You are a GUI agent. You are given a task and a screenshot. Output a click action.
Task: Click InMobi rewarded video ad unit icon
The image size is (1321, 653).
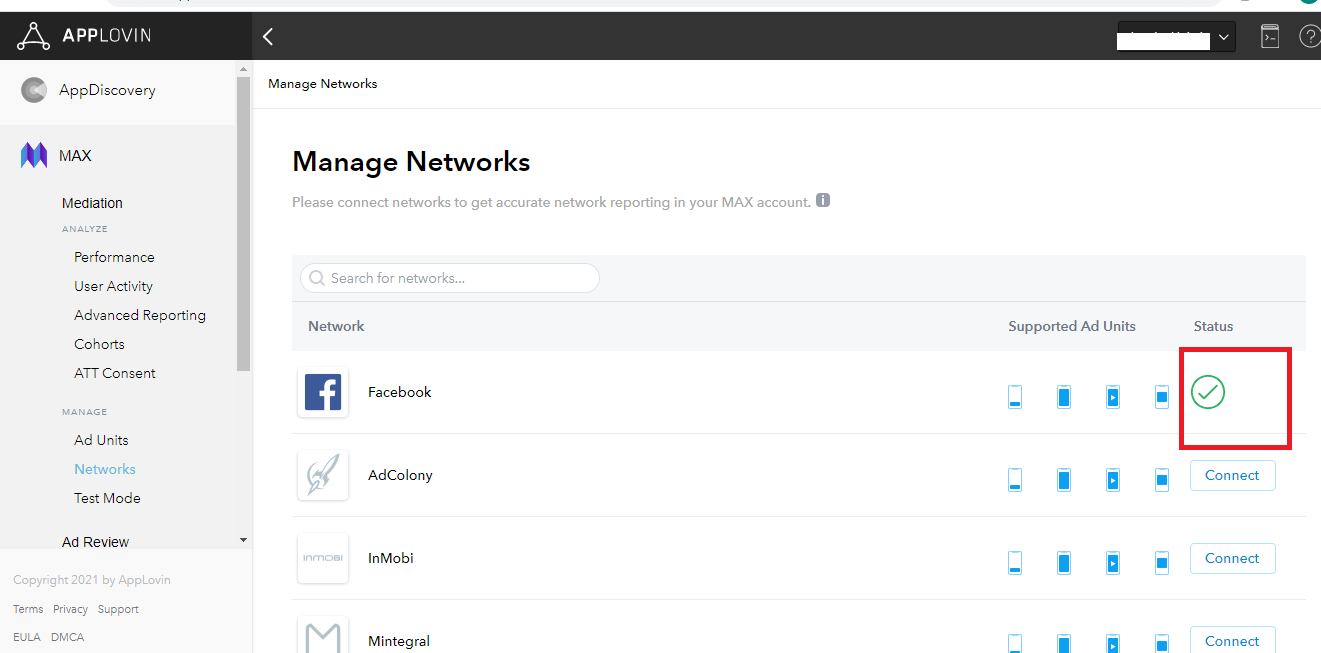1113,563
